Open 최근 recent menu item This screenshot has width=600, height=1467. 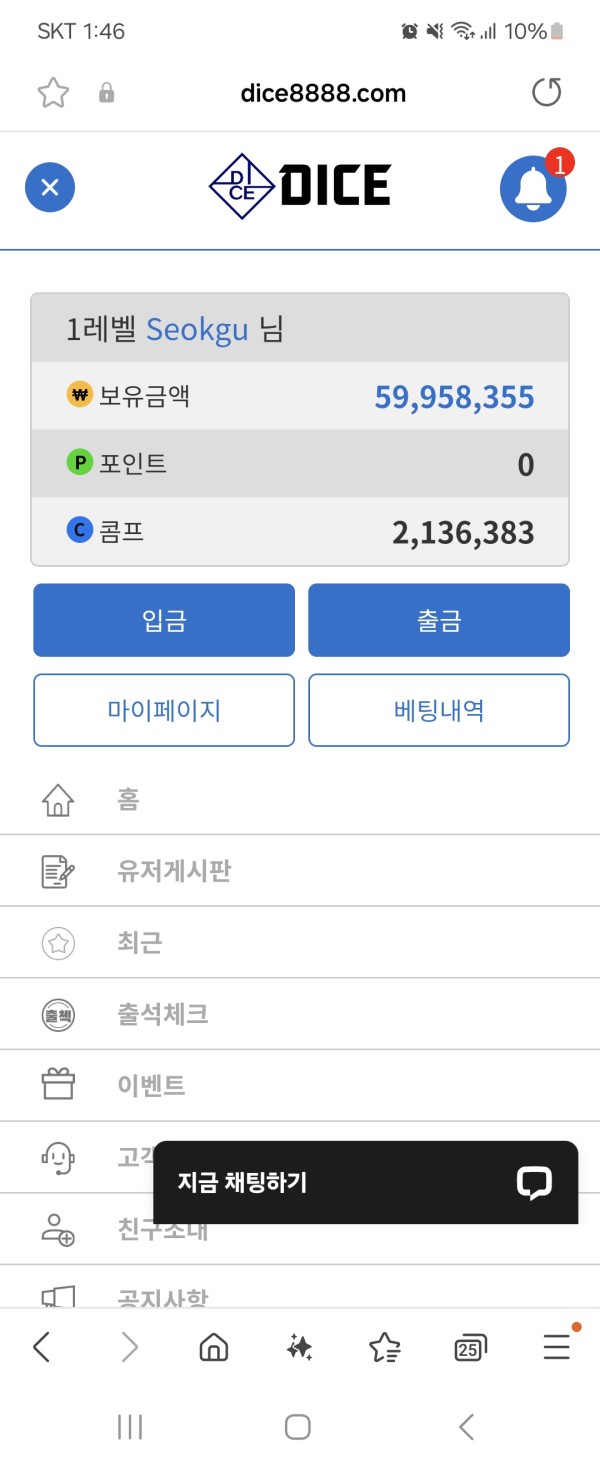pyautogui.click(x=300, y=942)
